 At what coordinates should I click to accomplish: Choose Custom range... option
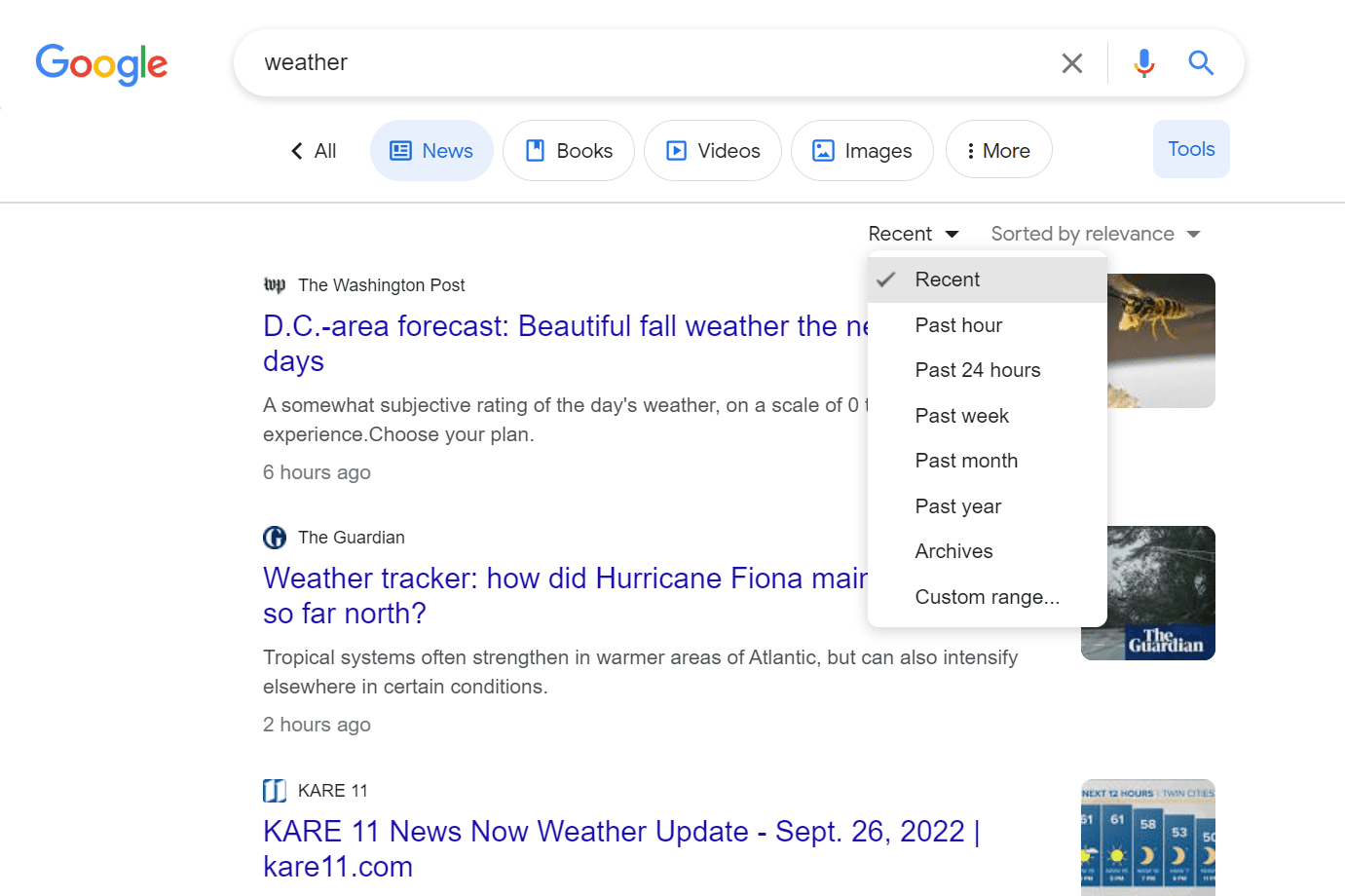tap(988, 597)
